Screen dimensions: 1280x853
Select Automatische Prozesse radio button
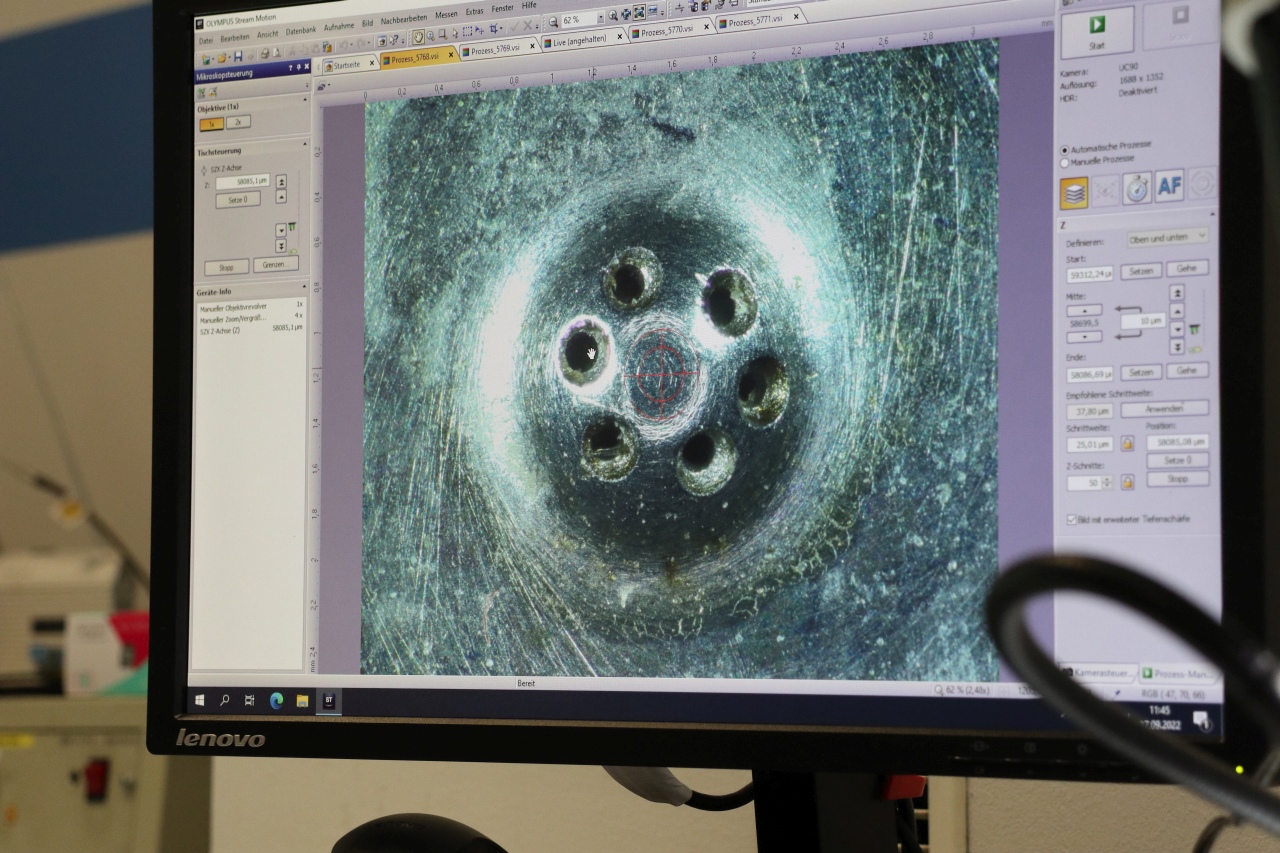(1064, 150)
